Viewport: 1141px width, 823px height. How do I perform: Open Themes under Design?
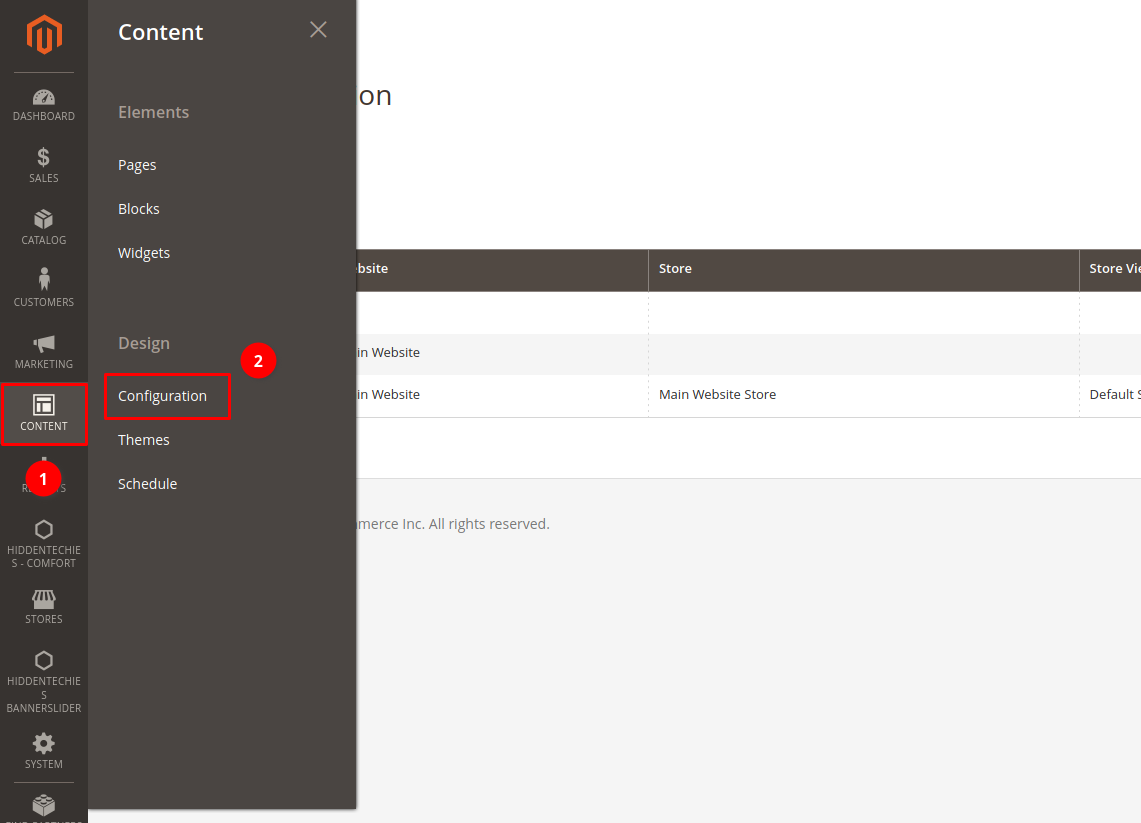tap(143, 440)
